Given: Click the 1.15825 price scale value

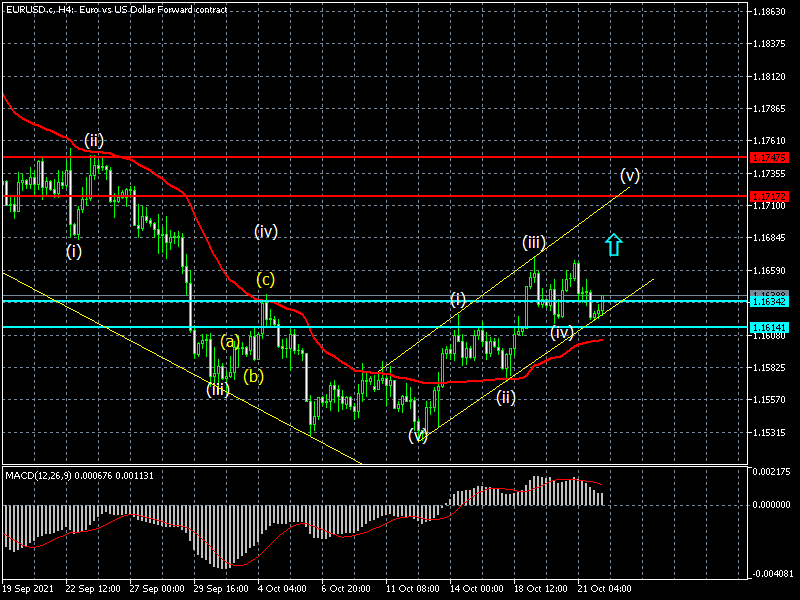Looking at the screenshot, I should click(x=769, y=367).
